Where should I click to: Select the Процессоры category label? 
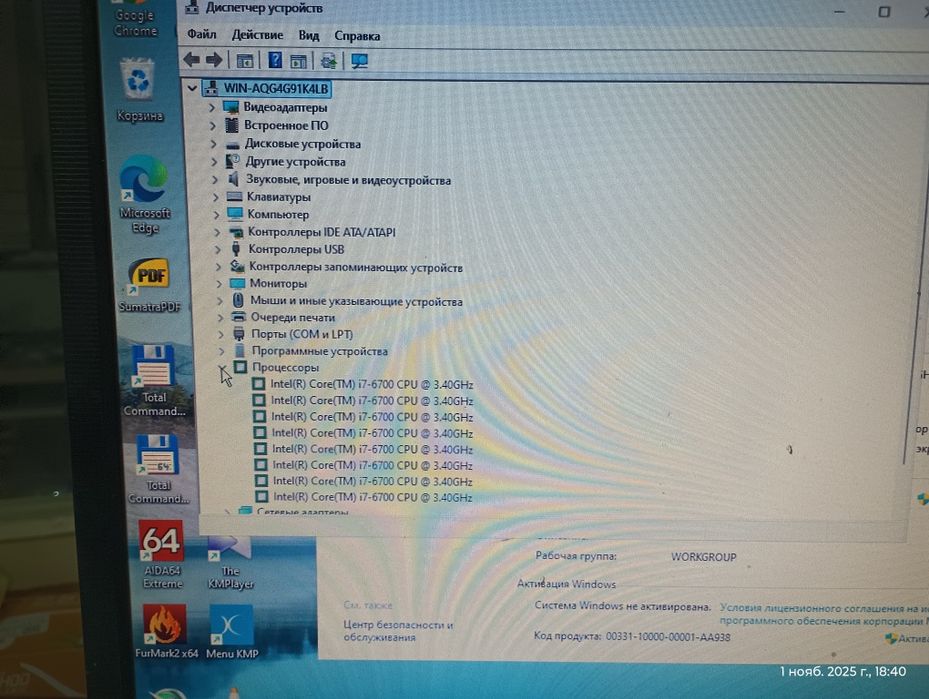point(286,367)
